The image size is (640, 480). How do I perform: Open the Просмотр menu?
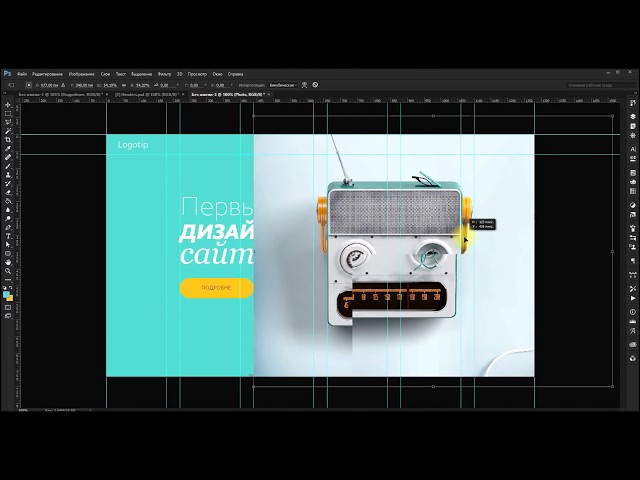coord(197,74)
